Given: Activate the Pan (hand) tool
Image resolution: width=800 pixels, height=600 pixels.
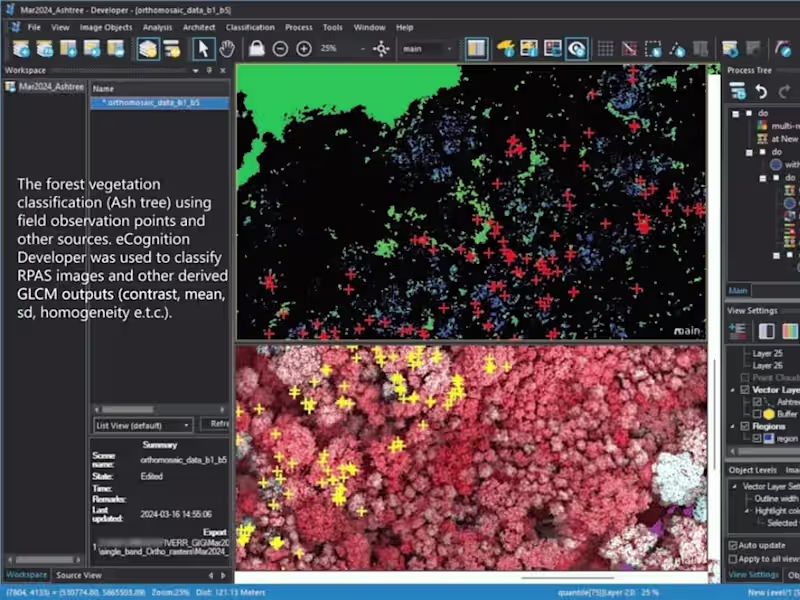Looking at the screenshot, I should tap(227, 47).
